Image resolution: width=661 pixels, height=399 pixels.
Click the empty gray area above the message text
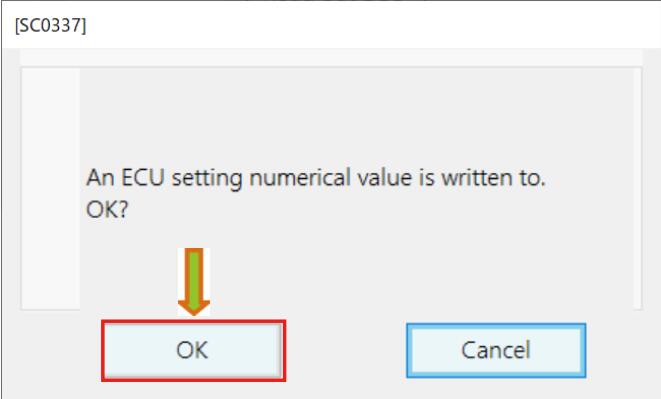pos(356,114)
